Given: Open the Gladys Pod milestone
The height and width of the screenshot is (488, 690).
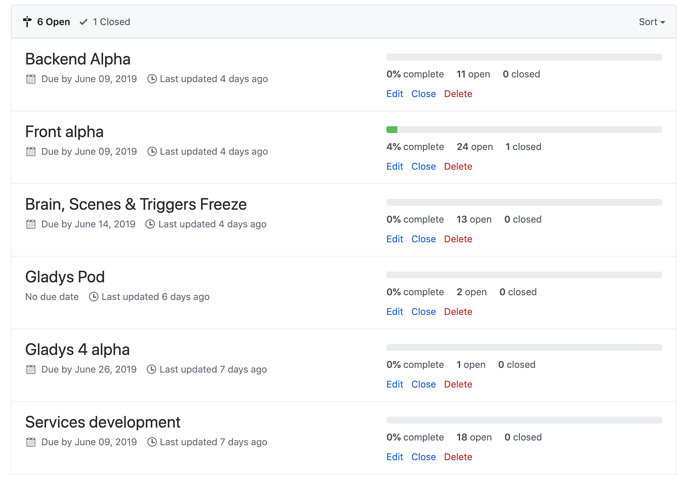Looking at the screenshot, I should [65, 277].
